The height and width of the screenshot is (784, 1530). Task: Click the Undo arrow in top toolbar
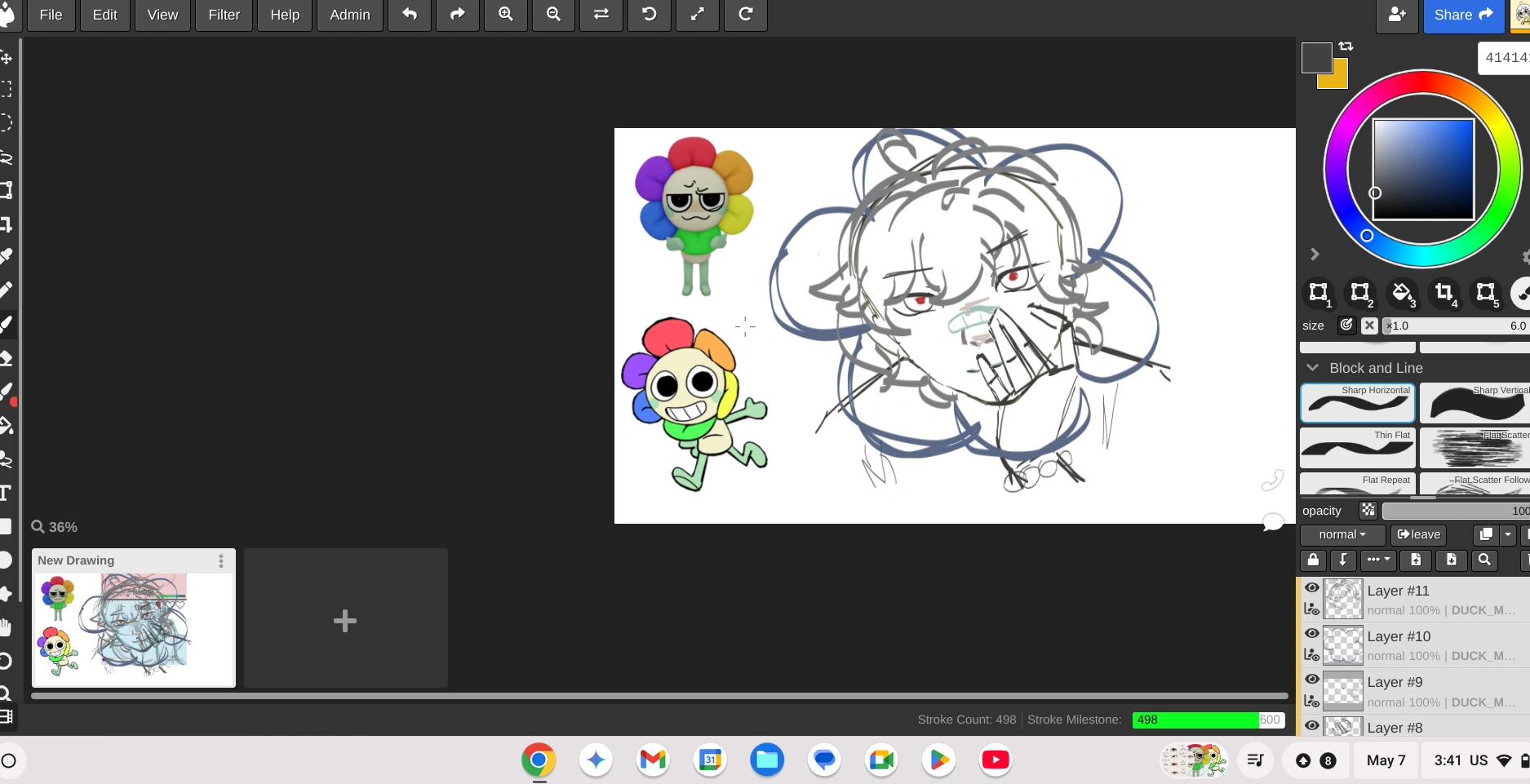(x=410, y=15)
